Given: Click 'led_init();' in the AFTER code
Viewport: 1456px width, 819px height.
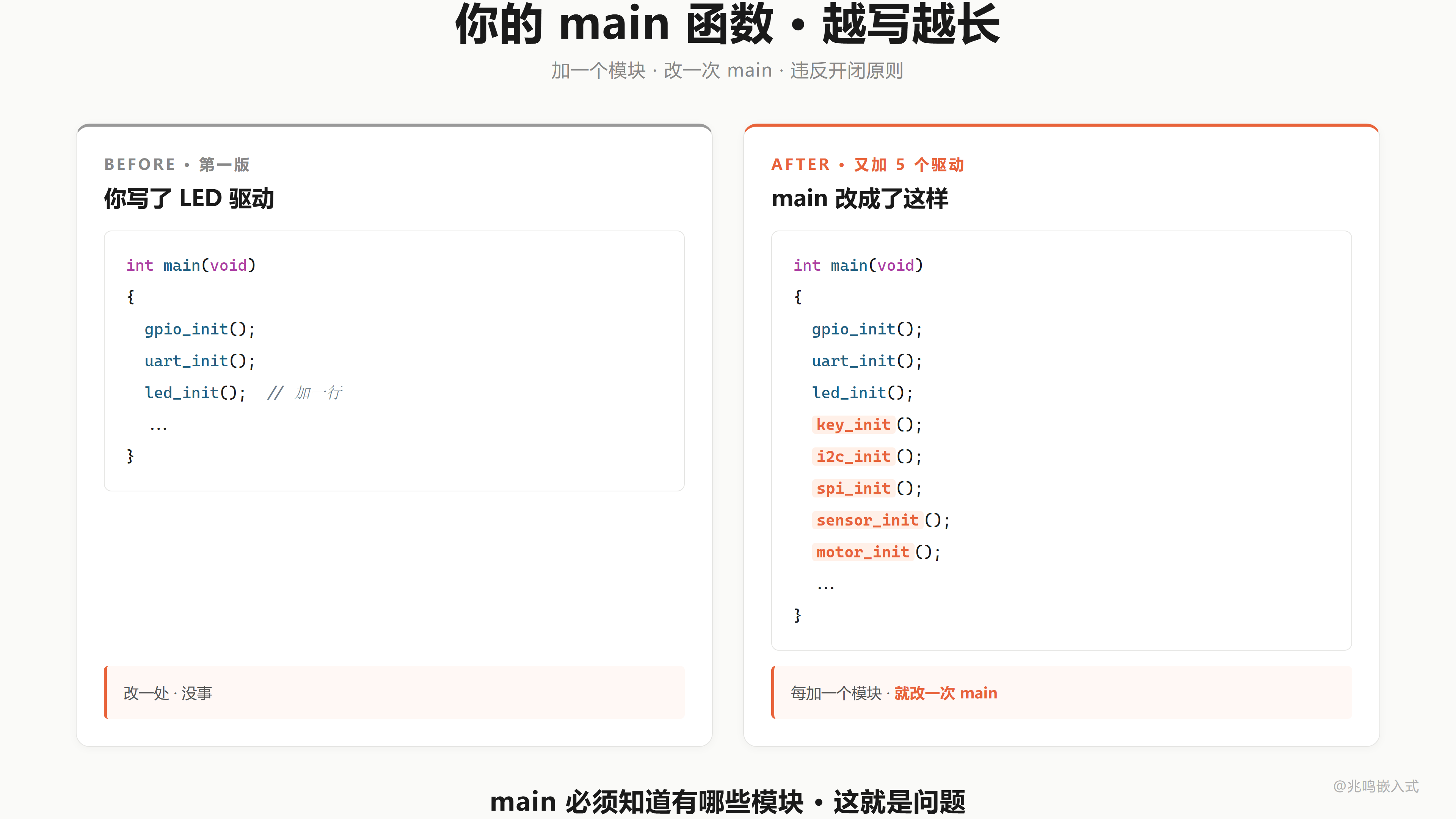Looking at the screenshot, I should pyautogui.click(x=862, y=392).
